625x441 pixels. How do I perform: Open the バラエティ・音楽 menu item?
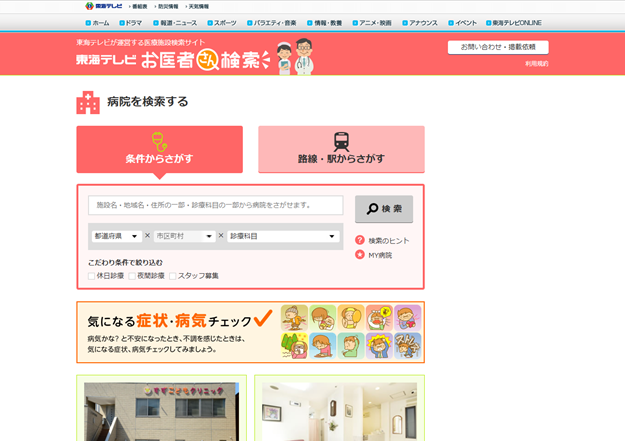click(x=271, y=23)
